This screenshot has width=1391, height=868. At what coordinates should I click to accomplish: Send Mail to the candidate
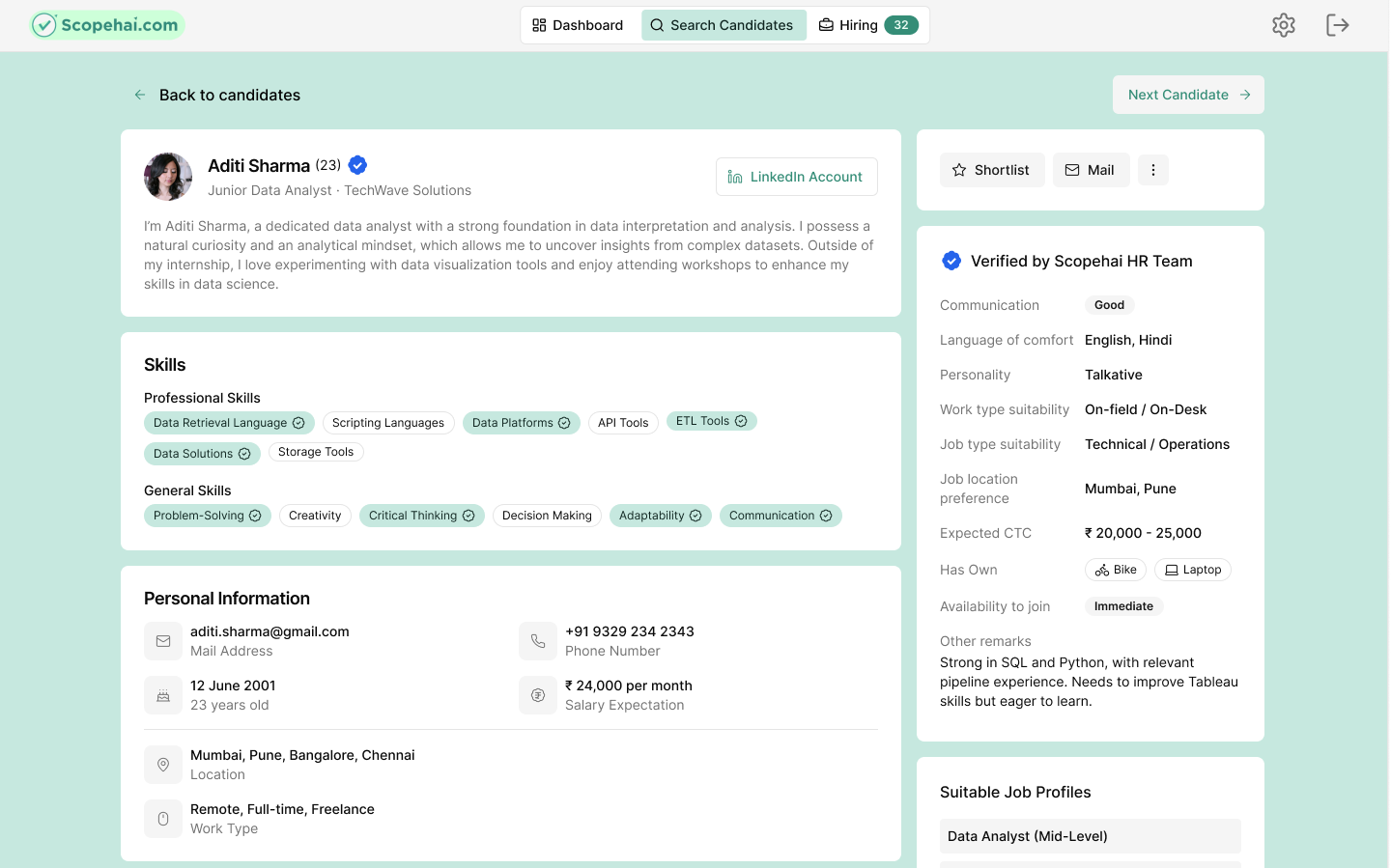tap(1090, 170)
